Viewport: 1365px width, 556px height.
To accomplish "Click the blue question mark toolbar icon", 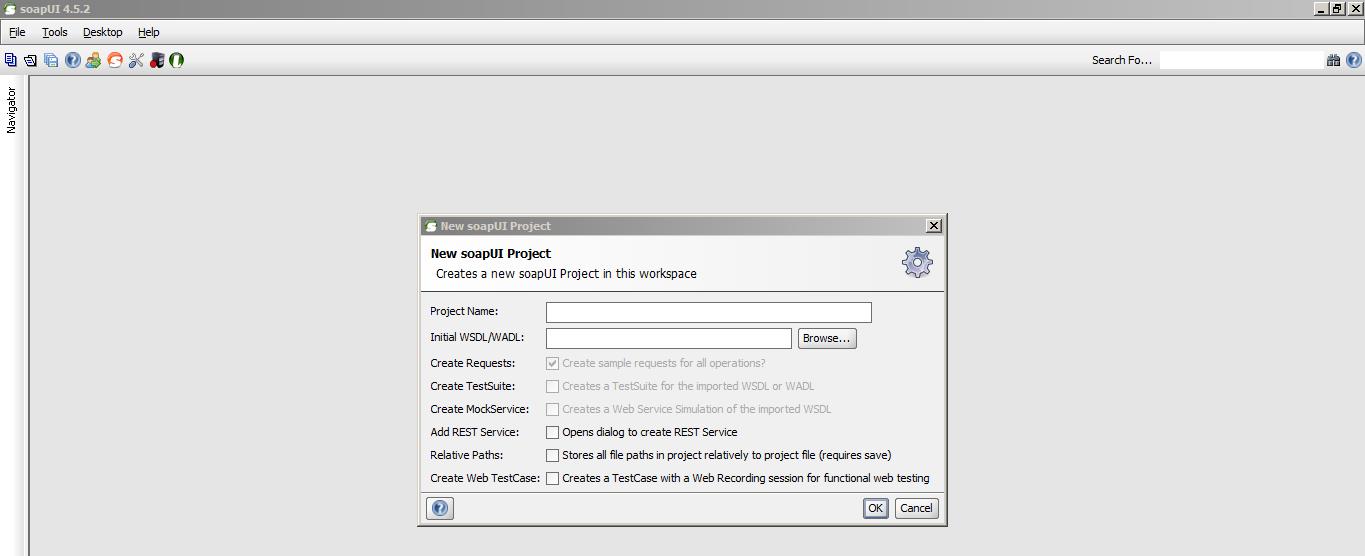I will point(72,60).
